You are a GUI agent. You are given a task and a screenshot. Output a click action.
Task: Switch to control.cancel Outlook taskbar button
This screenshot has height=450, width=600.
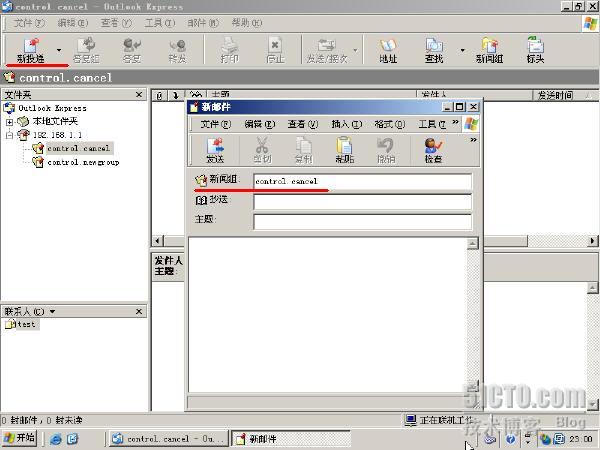coord(168,439)
